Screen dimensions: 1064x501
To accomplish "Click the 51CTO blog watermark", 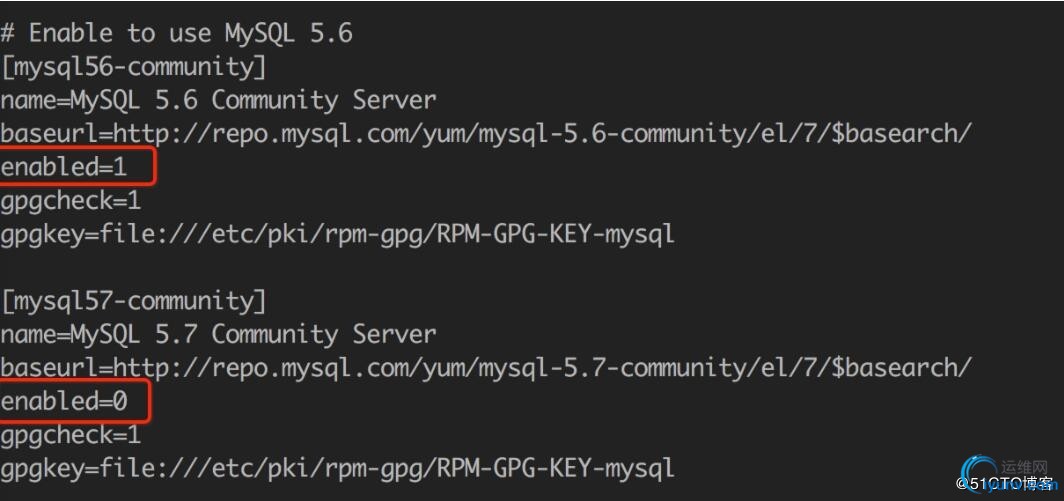I will [1006, 483].
